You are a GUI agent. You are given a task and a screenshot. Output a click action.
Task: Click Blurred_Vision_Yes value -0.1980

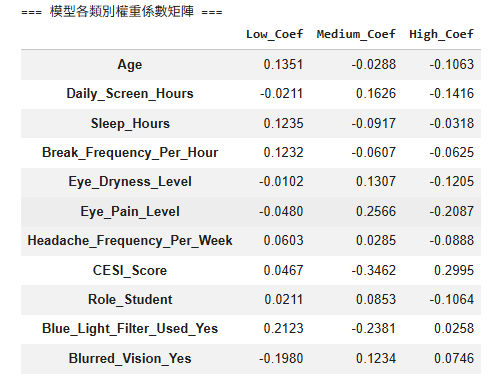click(281, 358)
